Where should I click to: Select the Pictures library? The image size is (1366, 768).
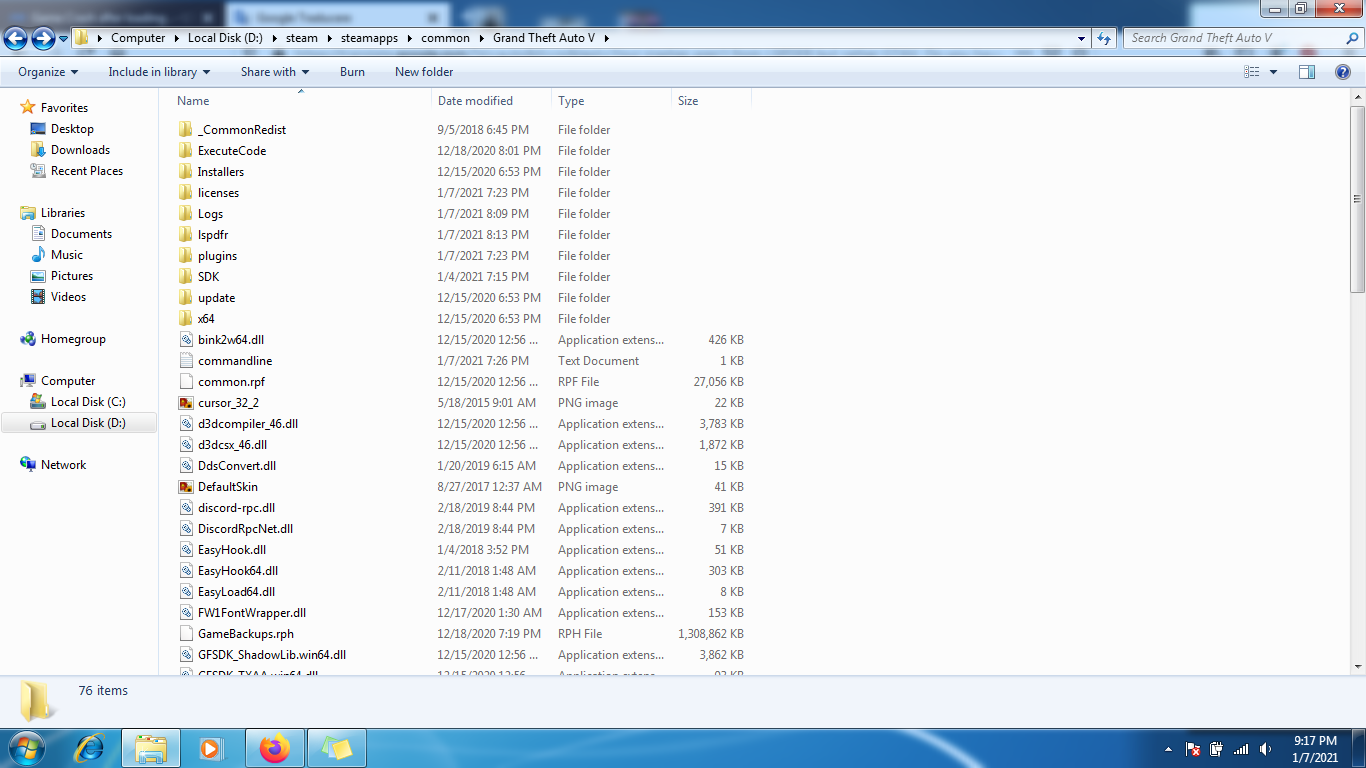72,276
